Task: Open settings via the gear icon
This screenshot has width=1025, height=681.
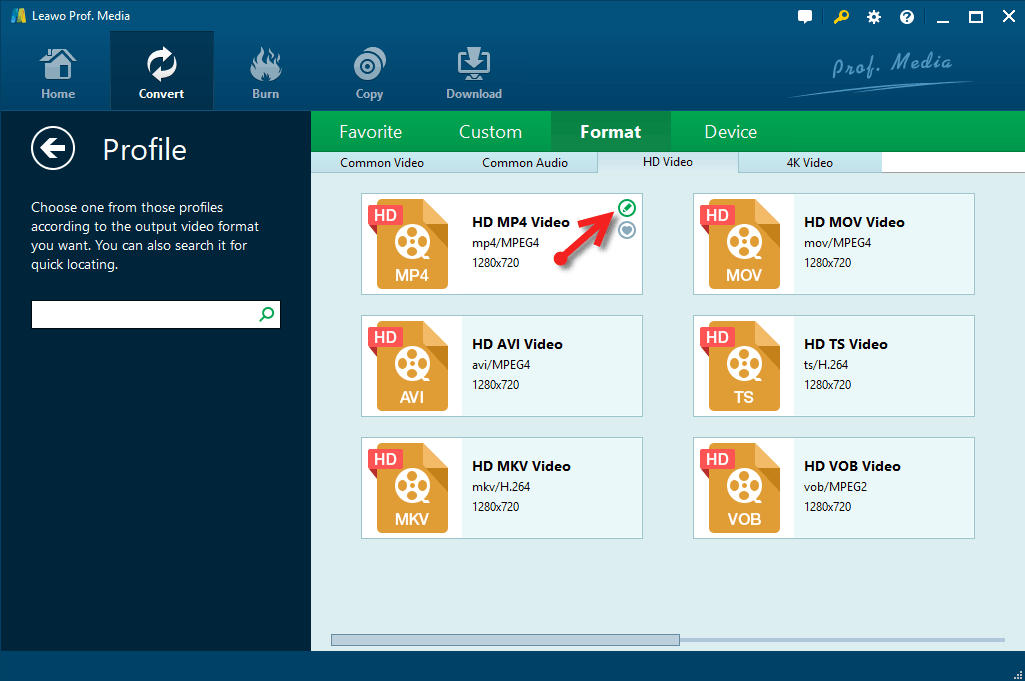Action: [874, 17]
